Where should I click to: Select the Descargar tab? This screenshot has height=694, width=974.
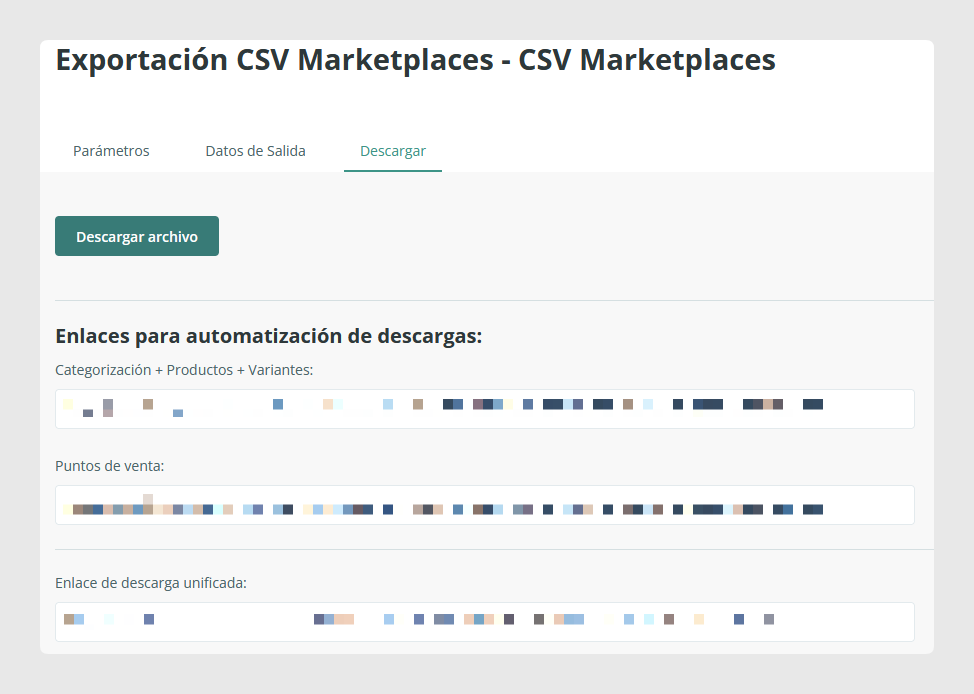[x=393, y=151]
